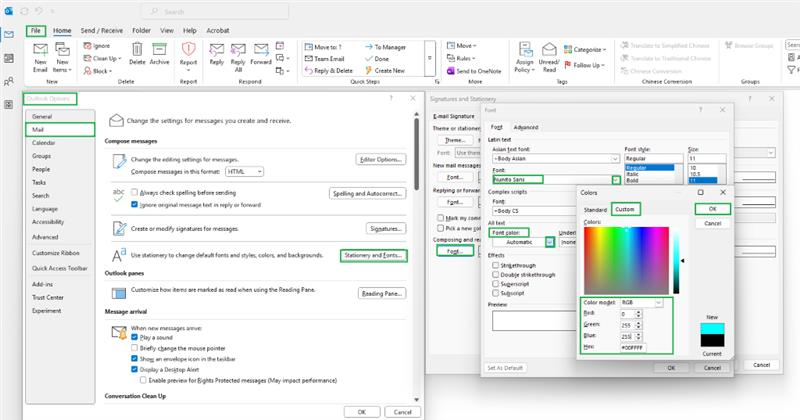
Task: Open the Latin Font name dropdown arrow
Action: pyautogui.click(x=616, y=180)
